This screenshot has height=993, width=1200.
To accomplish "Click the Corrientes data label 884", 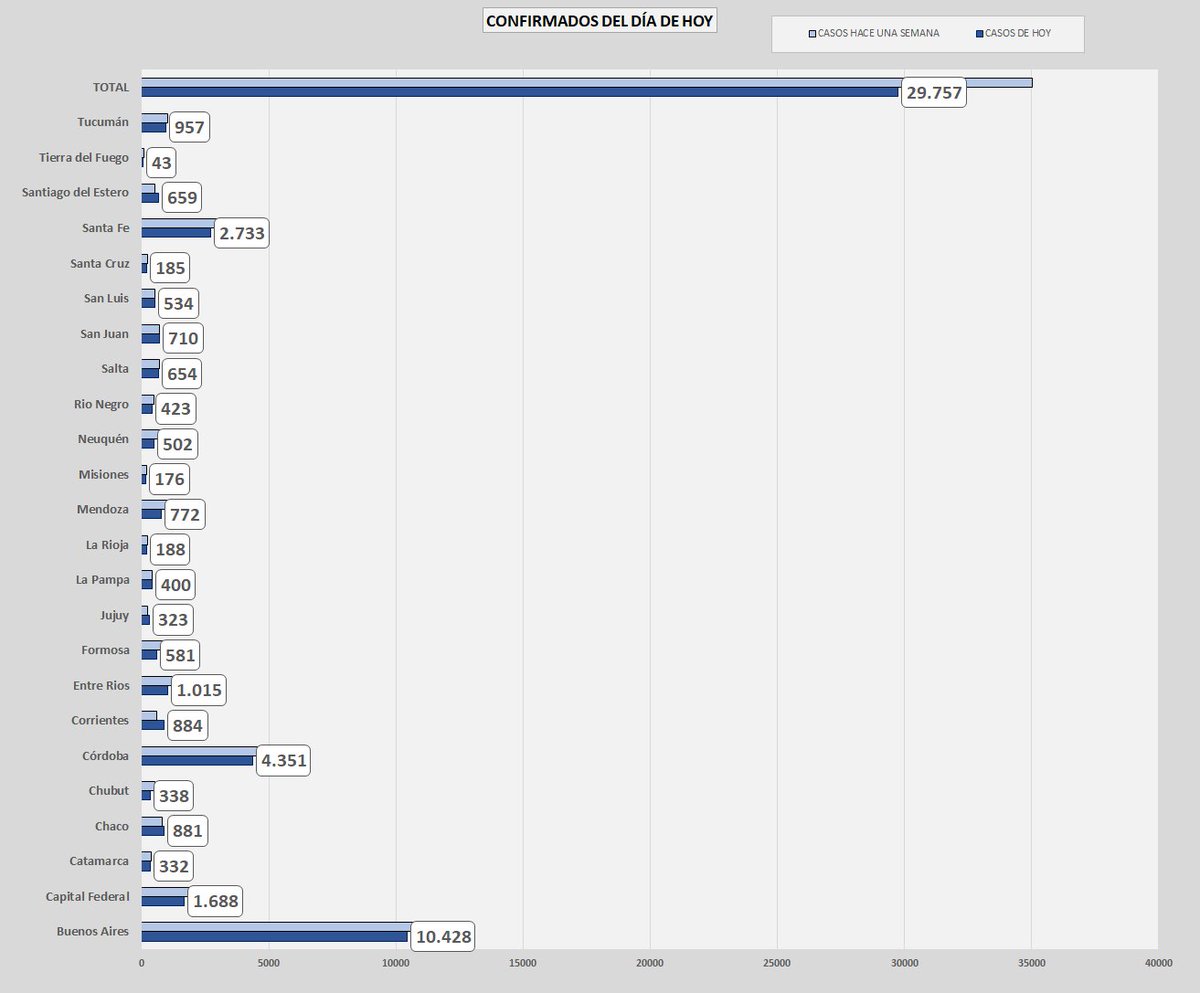I will pos(187,726).
